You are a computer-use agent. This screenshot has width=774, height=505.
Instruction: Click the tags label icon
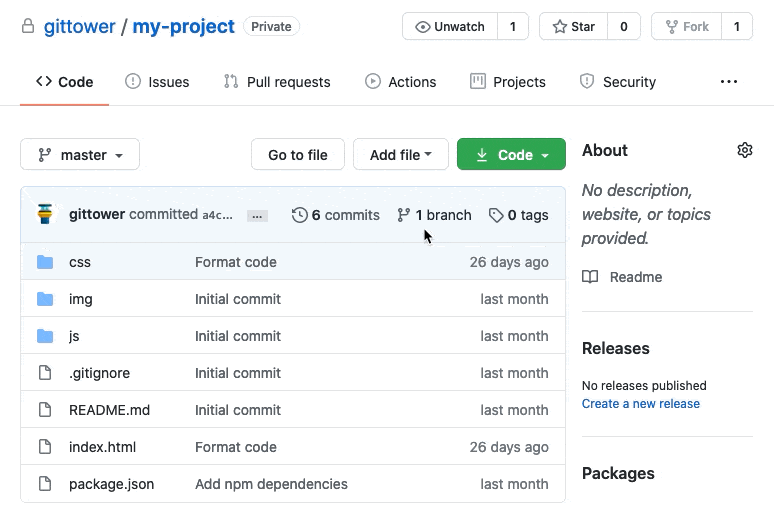click(x=495, y=215)
